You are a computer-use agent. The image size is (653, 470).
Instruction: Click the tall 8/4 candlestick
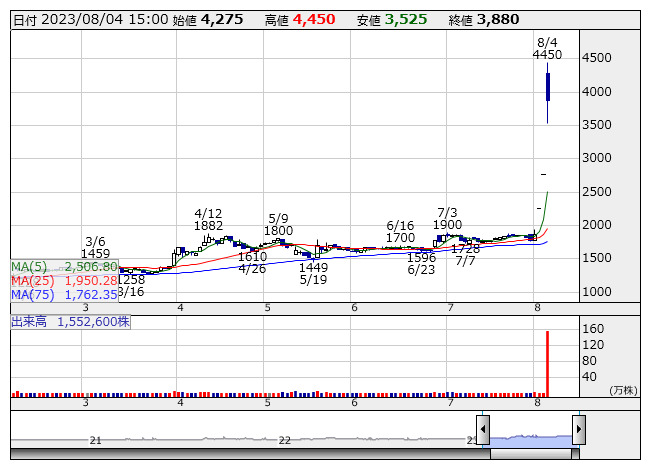pyautogui.click(x=548, y=88)
